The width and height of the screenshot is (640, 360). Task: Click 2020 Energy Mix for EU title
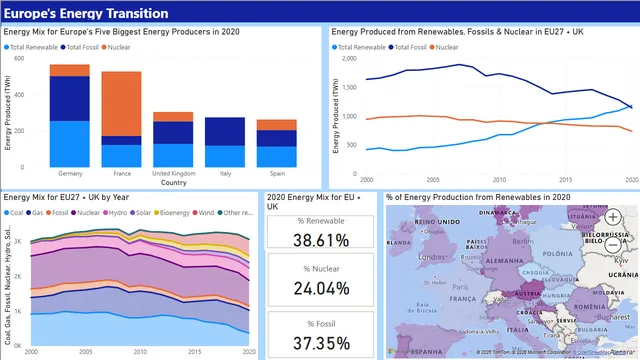pyautogui.click(x=313, y=202)
